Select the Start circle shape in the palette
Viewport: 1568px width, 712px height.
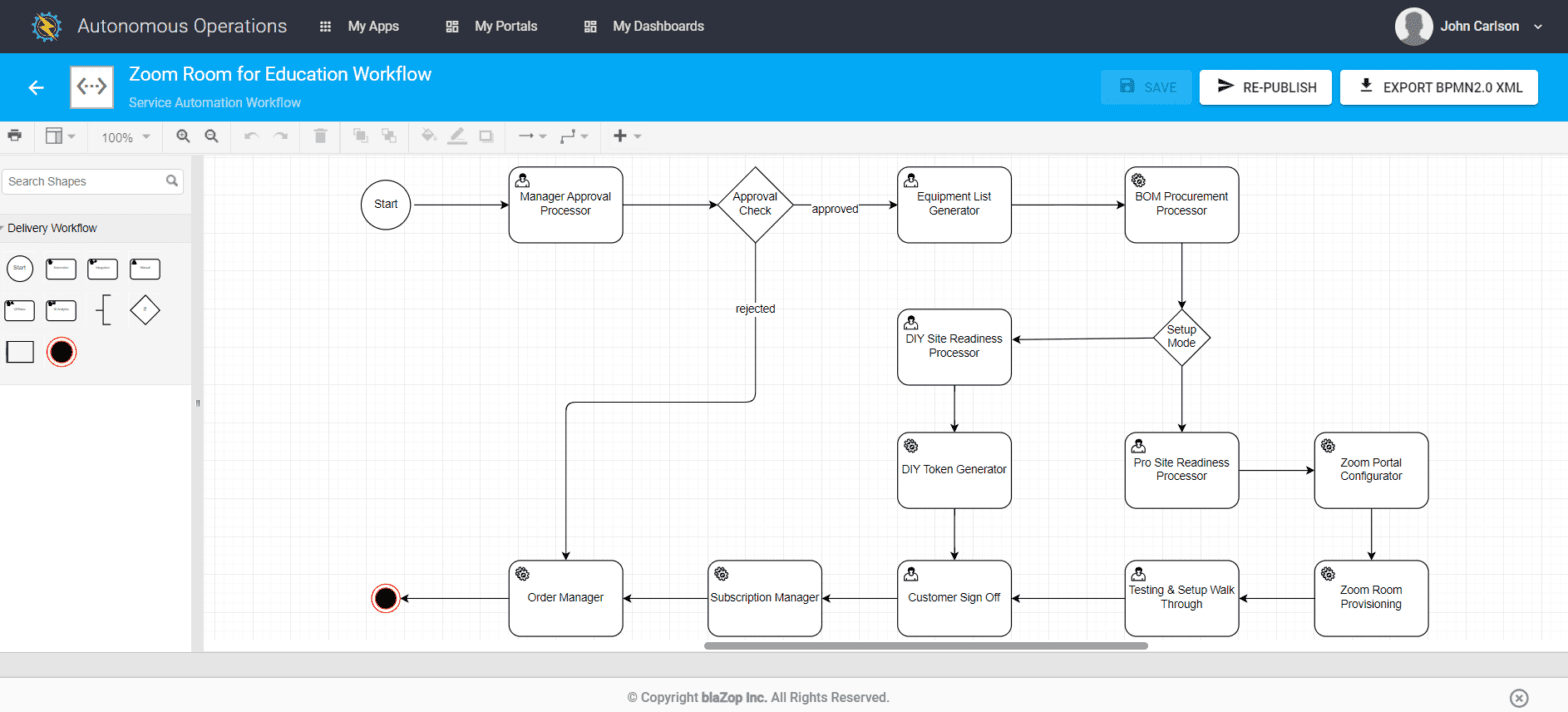(20, 268)
